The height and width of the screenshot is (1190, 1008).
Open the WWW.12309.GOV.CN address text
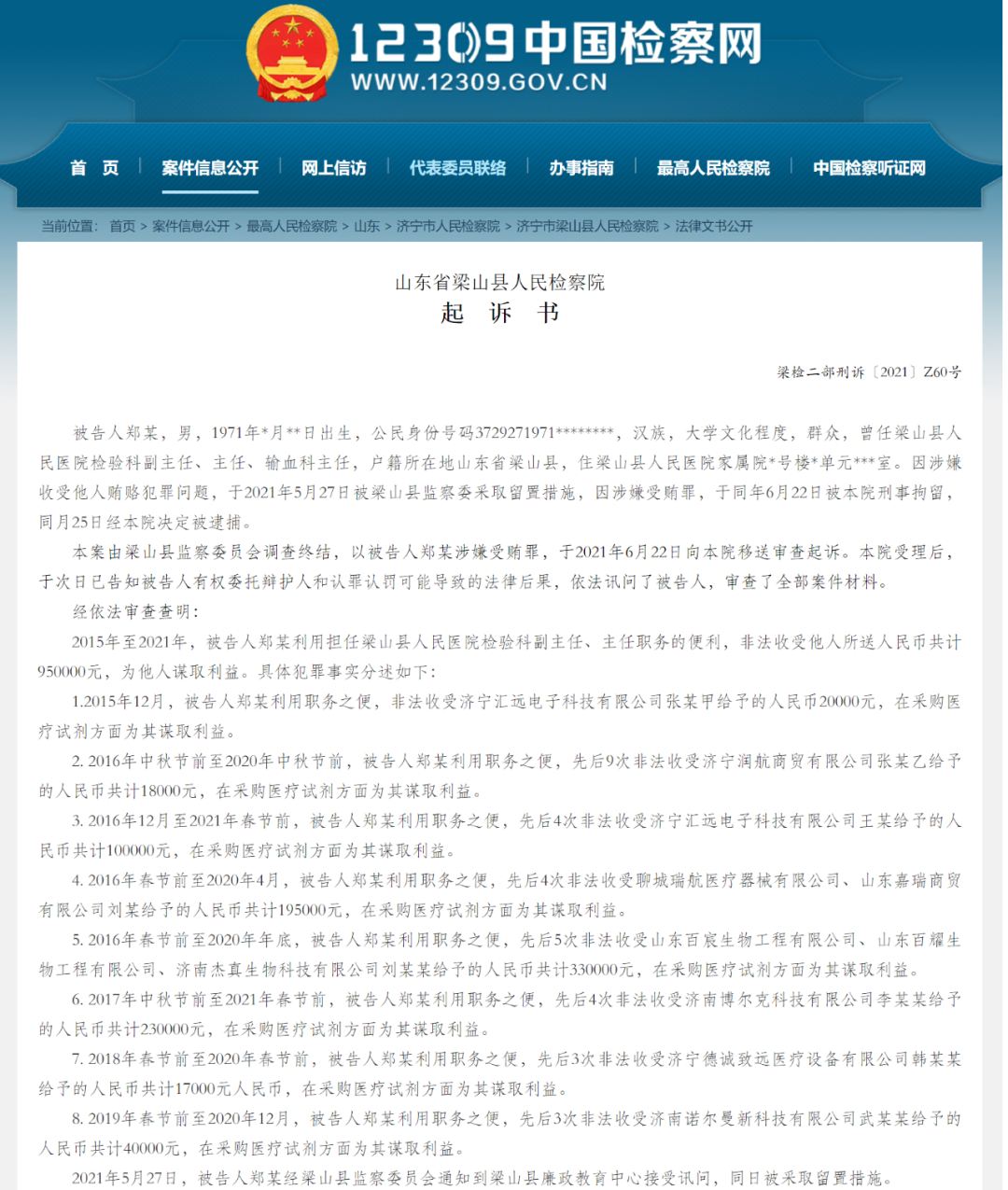tap(479, 82)
